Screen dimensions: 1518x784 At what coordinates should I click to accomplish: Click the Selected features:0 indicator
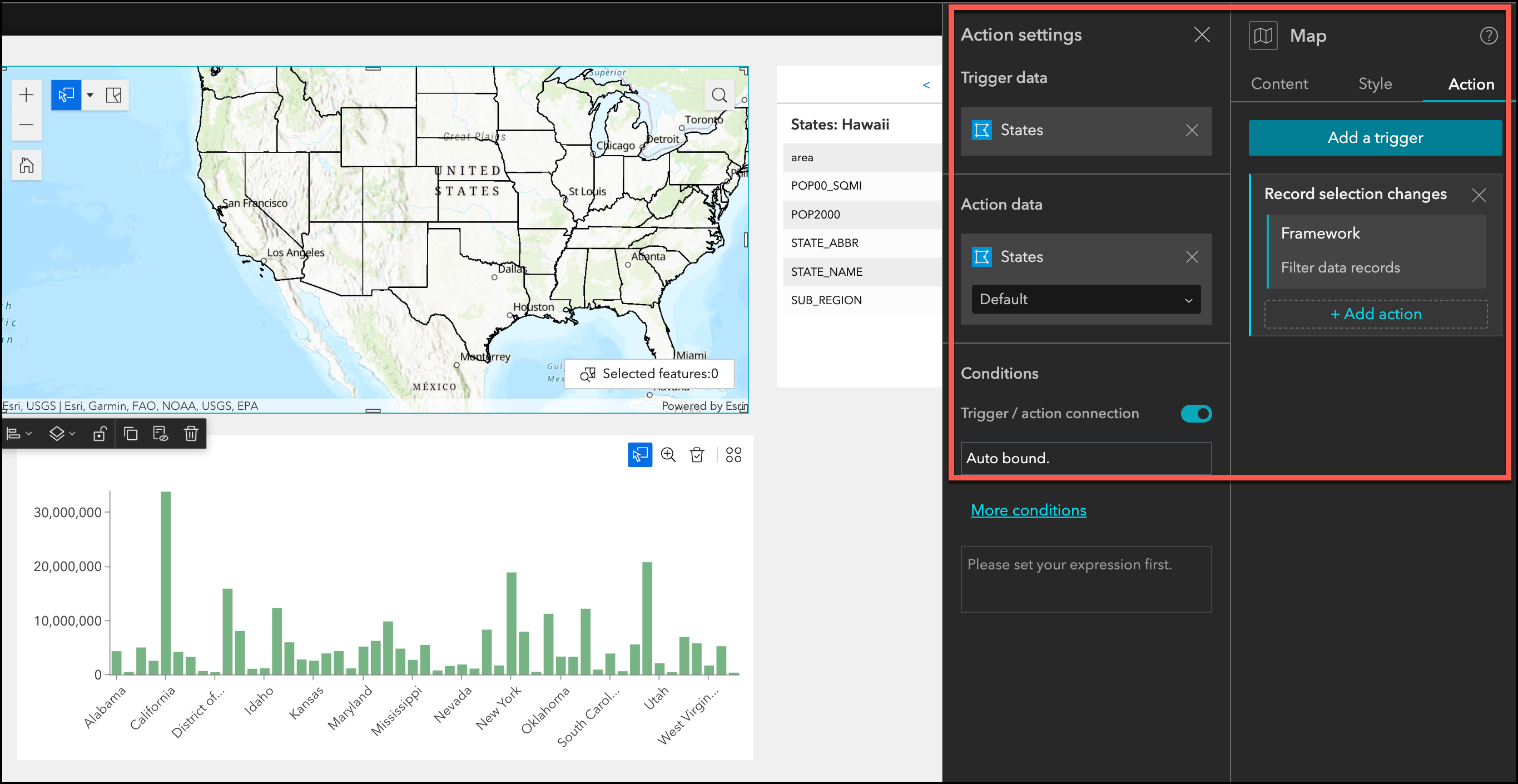click(651, 374)
